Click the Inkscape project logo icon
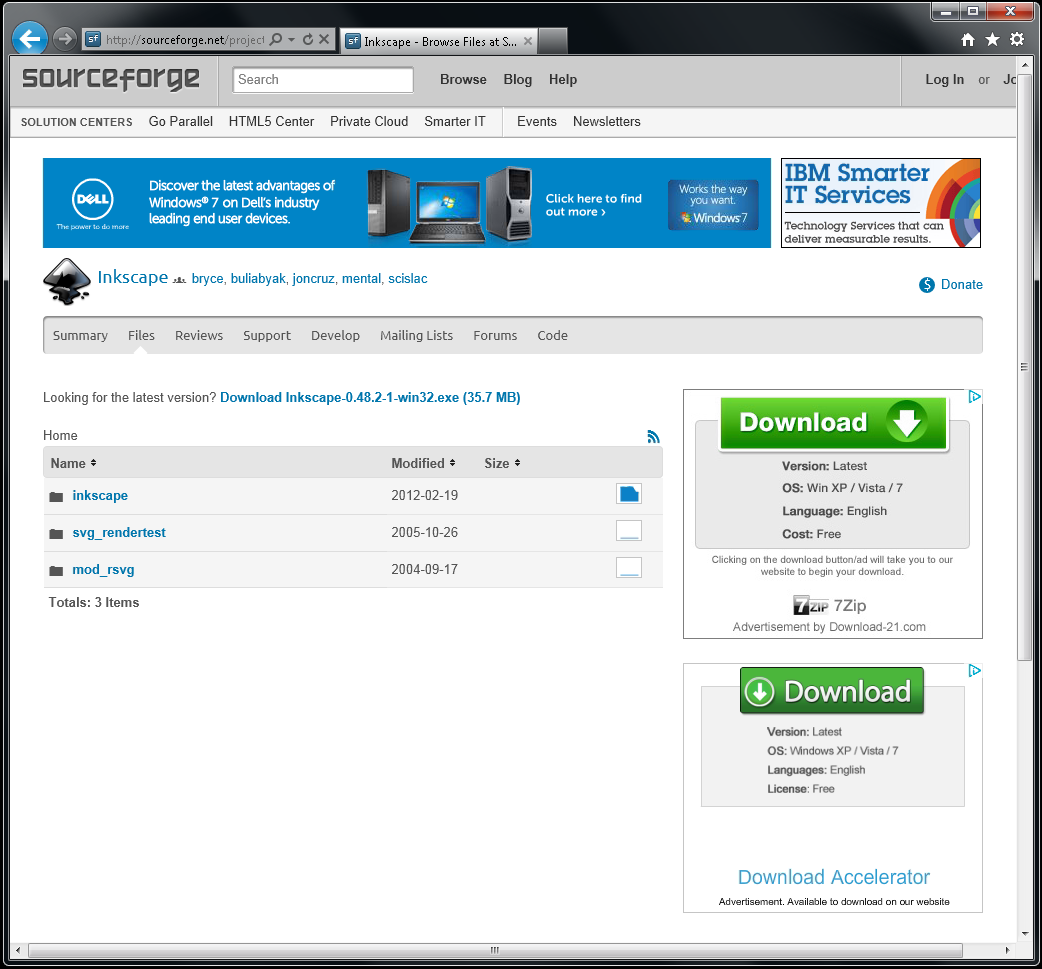 click(66, 282)
